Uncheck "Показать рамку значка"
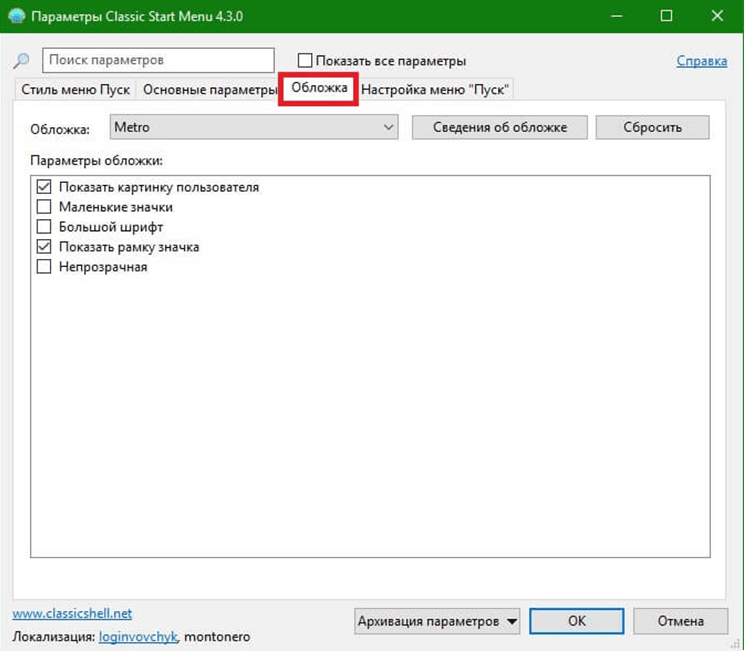744x651 pixels. 44,247
